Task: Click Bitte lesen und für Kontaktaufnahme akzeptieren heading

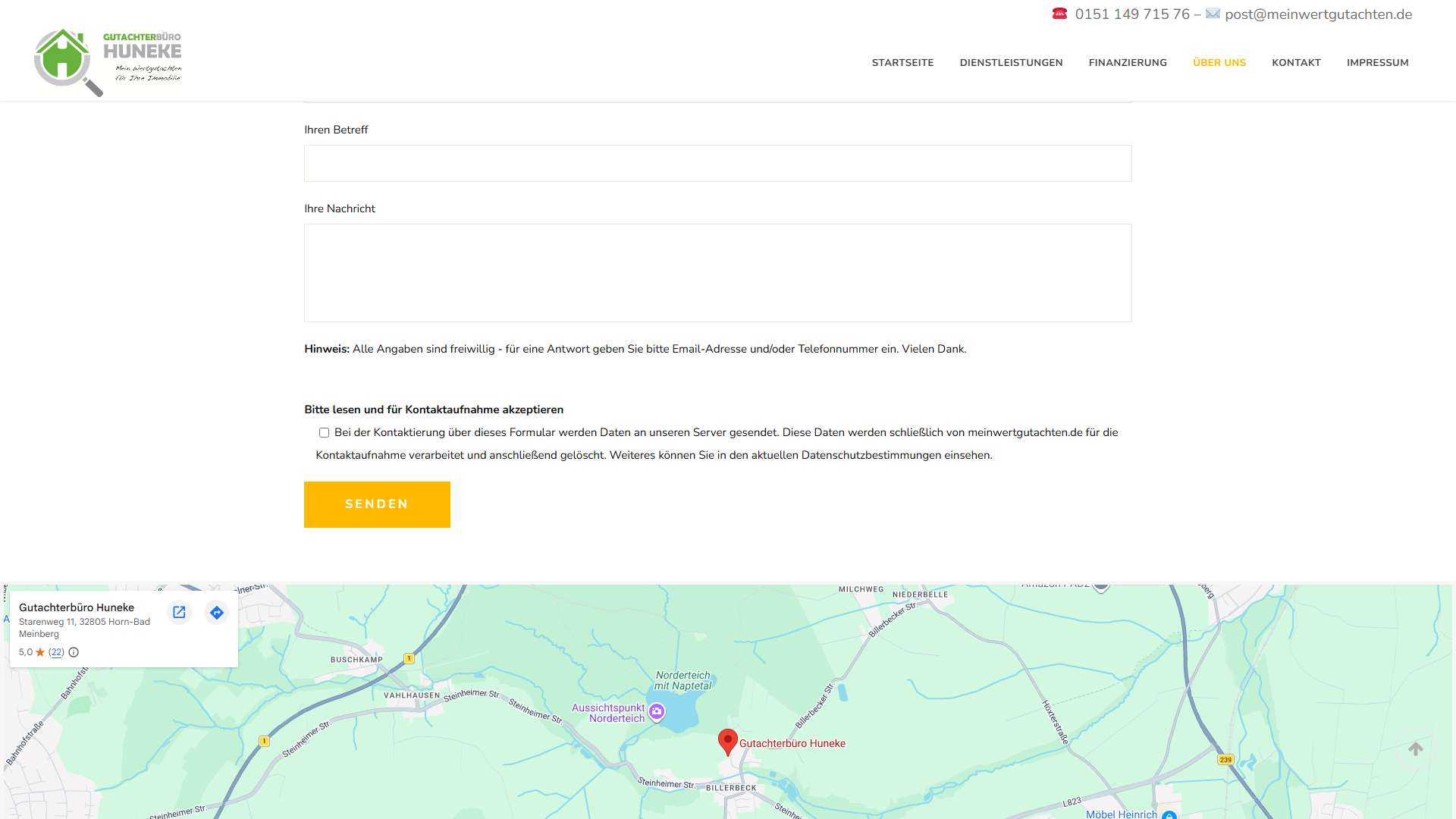Action: (434, 409)
